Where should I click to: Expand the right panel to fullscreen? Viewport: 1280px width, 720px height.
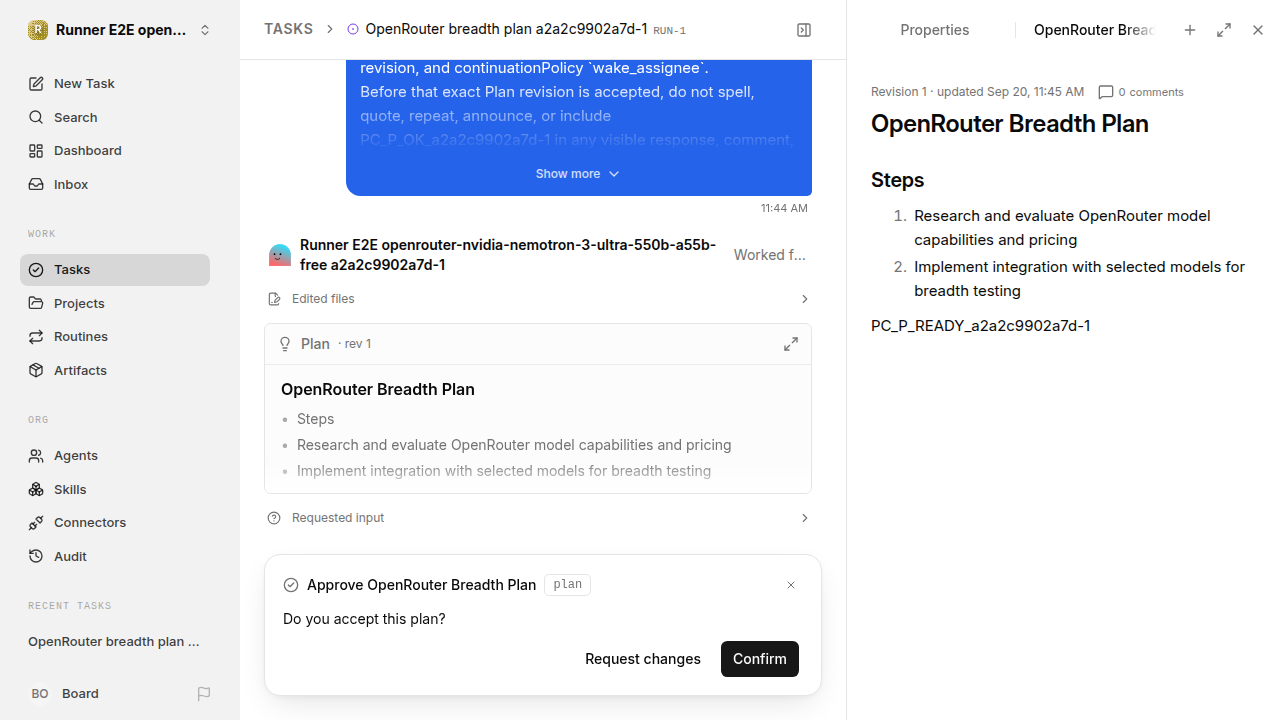pos(1224,30)
